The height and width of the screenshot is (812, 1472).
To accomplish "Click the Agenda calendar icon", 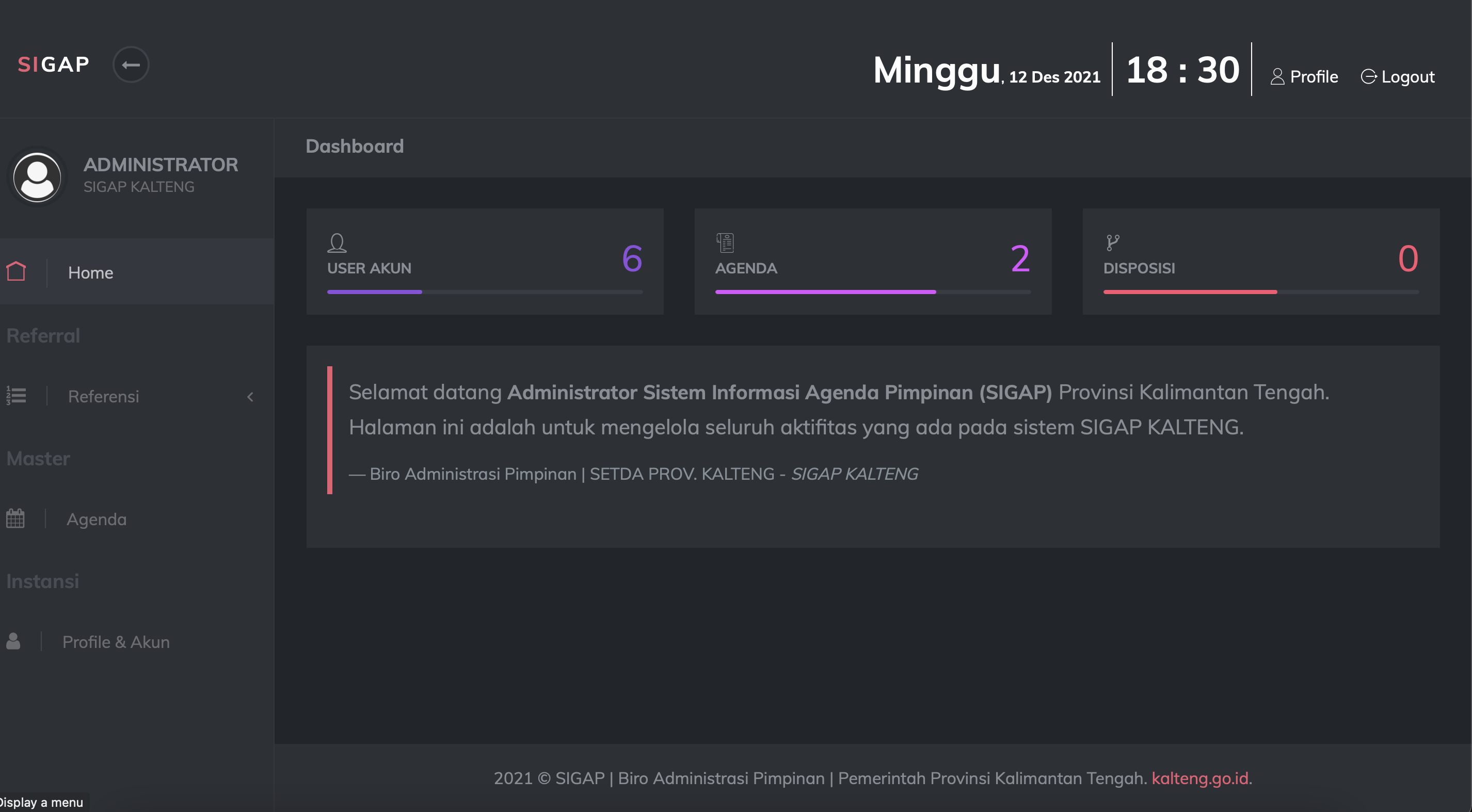I will point(15,518).
